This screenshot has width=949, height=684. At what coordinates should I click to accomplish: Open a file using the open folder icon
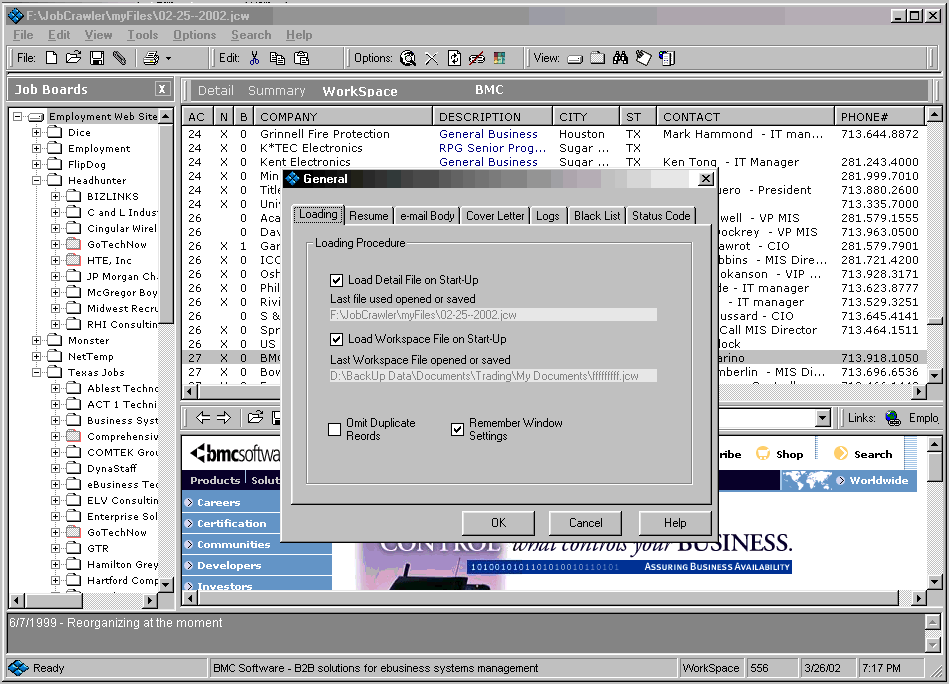pyautogui.click(x=72, y=57)
